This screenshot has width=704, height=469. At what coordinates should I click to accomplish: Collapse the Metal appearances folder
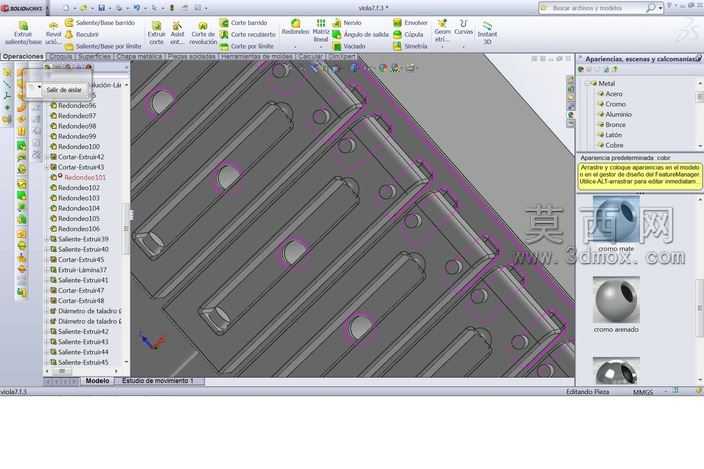pos(587,83)
